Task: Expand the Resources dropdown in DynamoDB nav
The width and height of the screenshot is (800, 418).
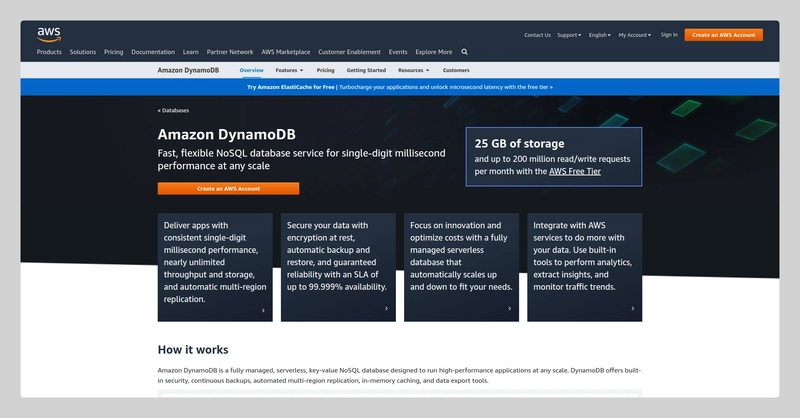Action: [414, 70]
